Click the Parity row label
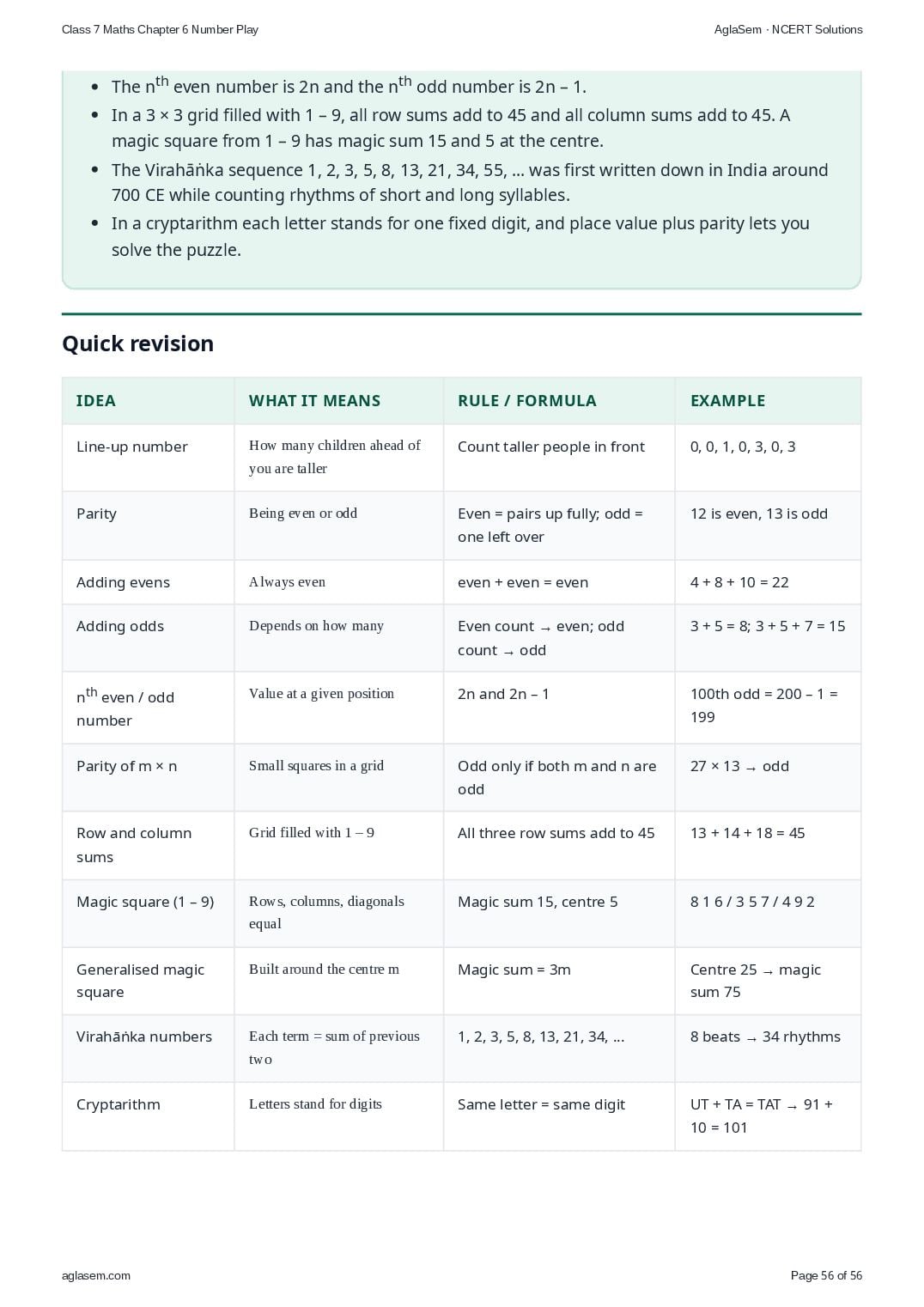924x1307 pixels. click(96, 514)
